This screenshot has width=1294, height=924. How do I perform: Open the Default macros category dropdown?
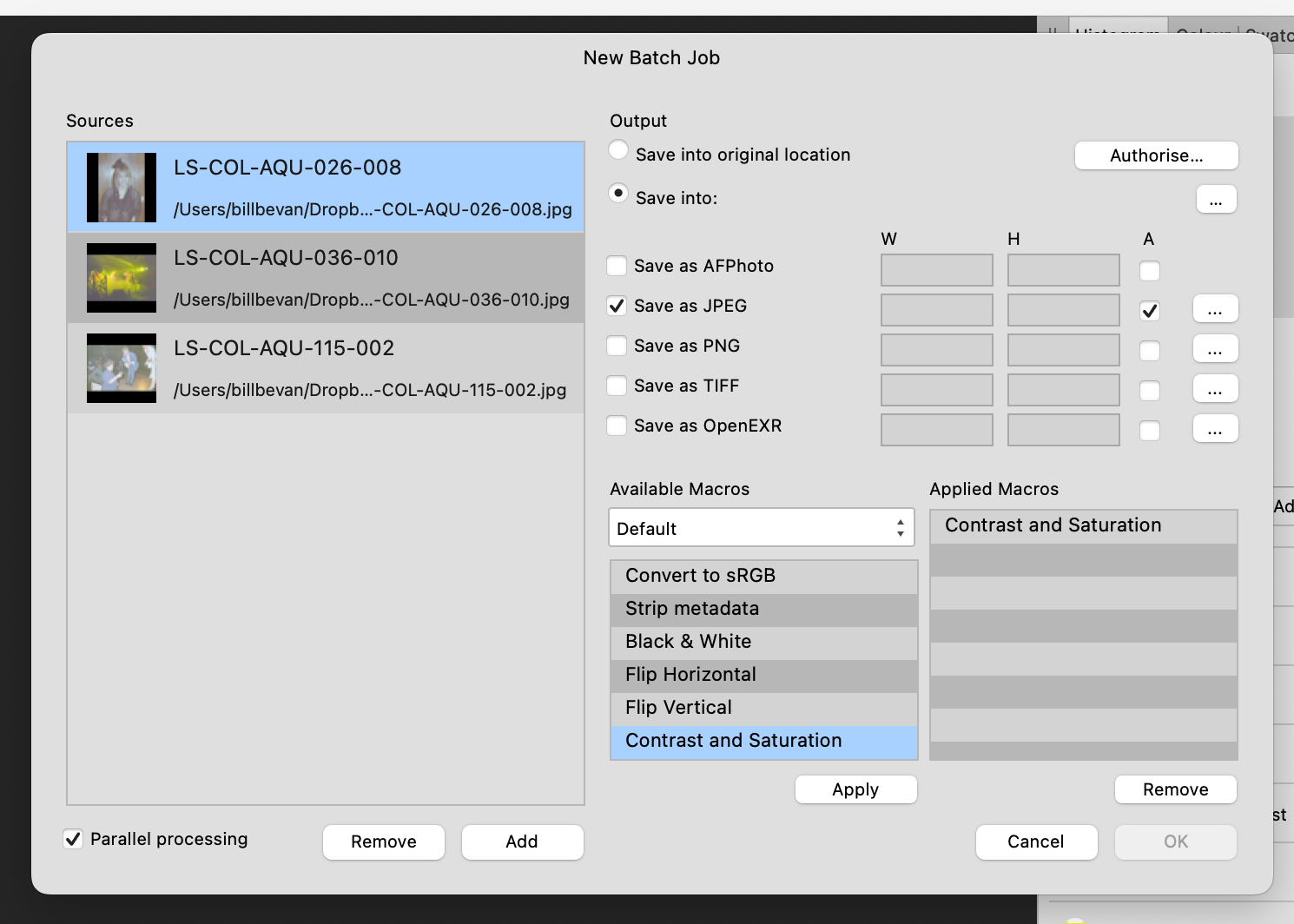coord(762,528)
